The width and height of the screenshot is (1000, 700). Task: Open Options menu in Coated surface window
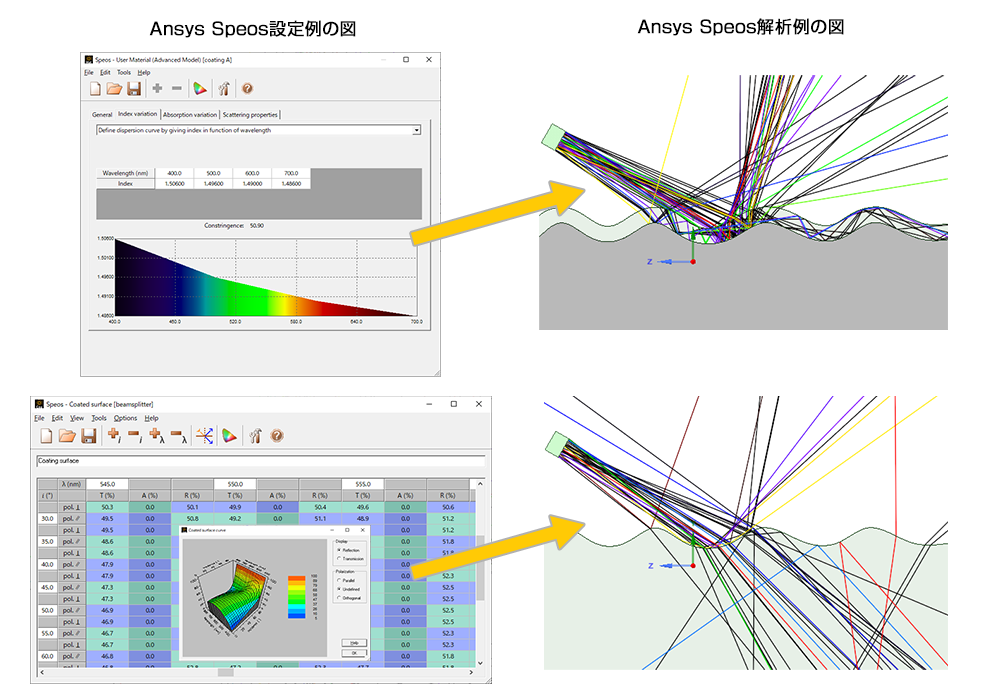126,418
